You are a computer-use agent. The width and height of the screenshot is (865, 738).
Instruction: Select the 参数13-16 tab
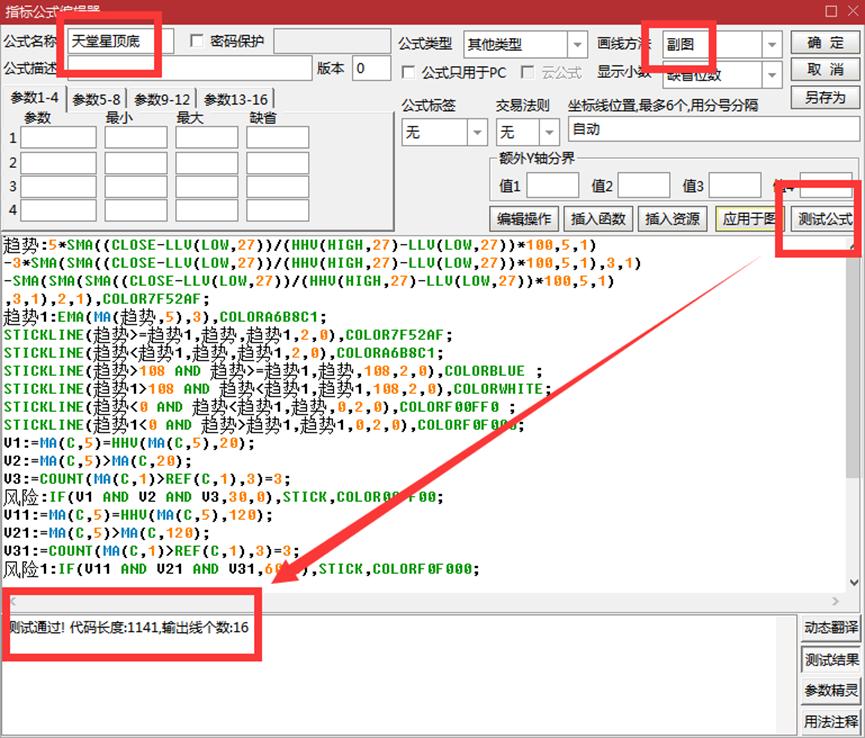point(236,99)
